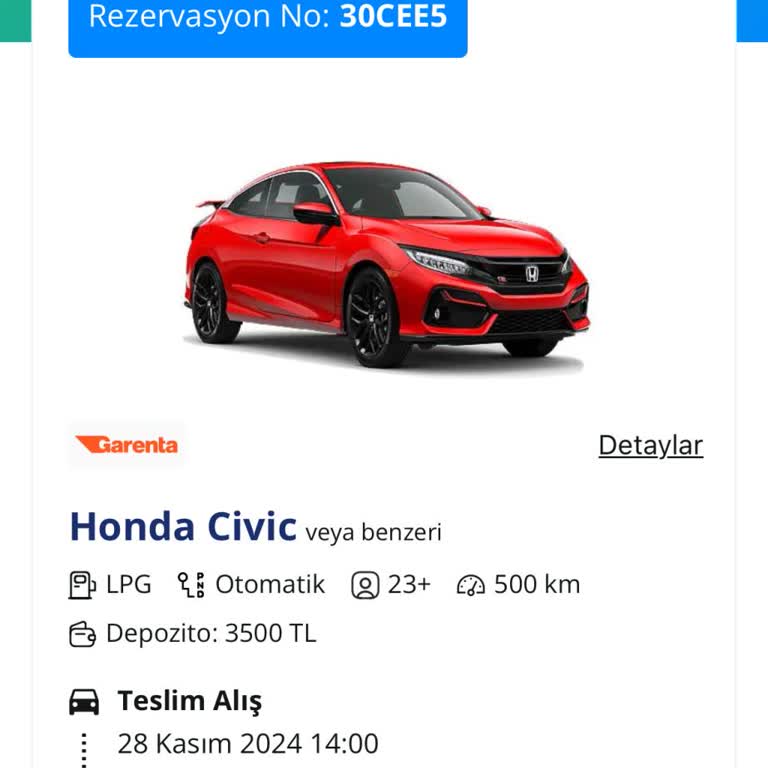Click the 500 km limit text

[x=537, y=584]
